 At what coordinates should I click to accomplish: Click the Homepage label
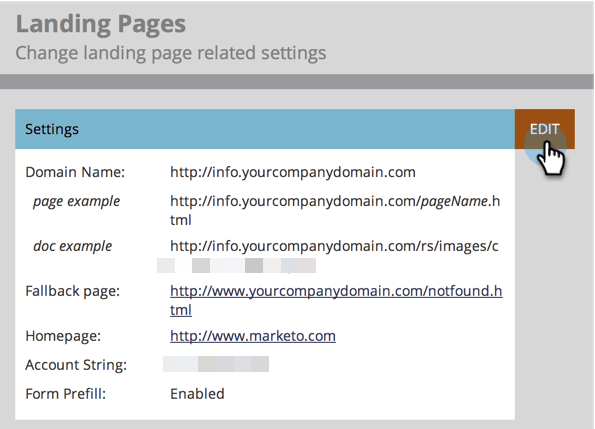click(63, 336)
